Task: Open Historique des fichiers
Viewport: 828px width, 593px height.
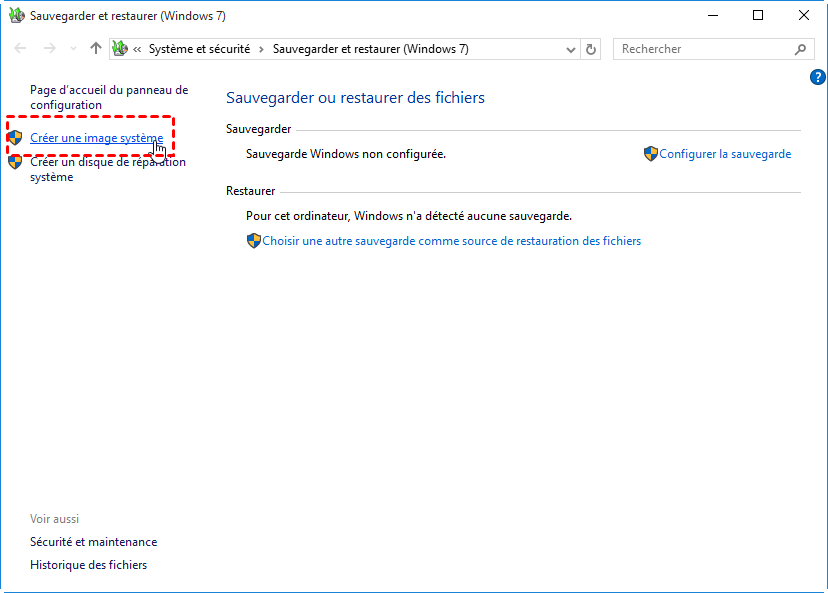Action: click(x=88, y=565)
